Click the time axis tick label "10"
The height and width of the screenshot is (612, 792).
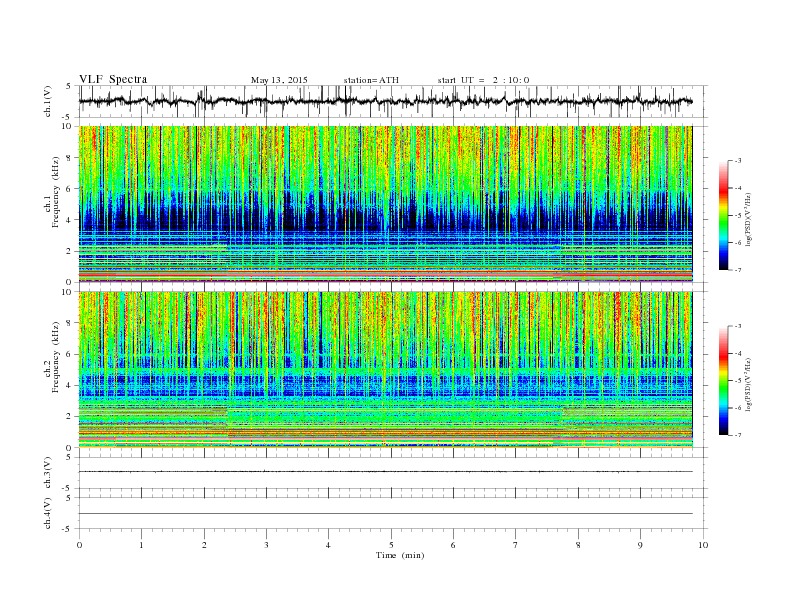pos(703,545)
